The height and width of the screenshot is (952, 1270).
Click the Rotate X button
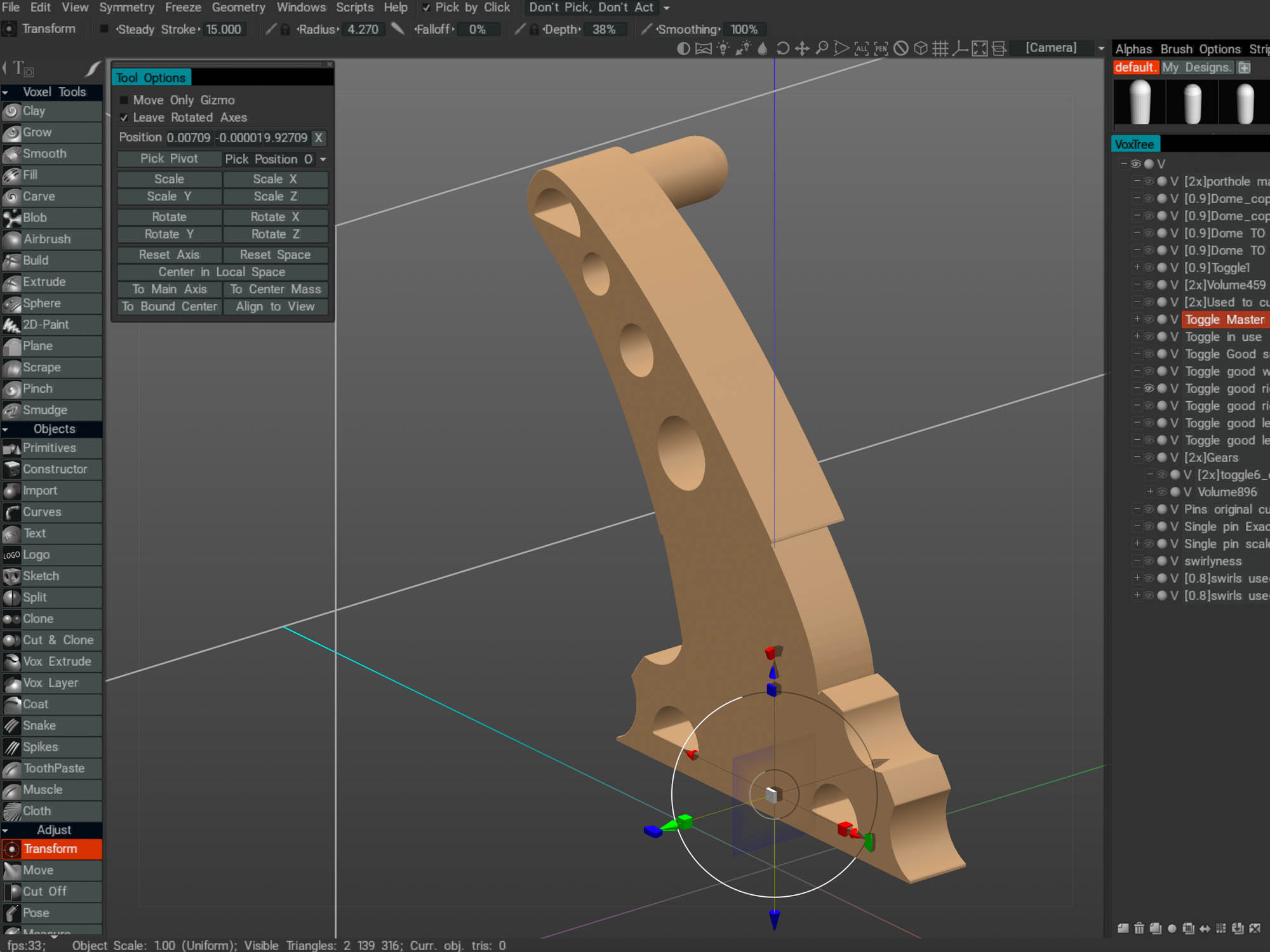coord(276,217)
